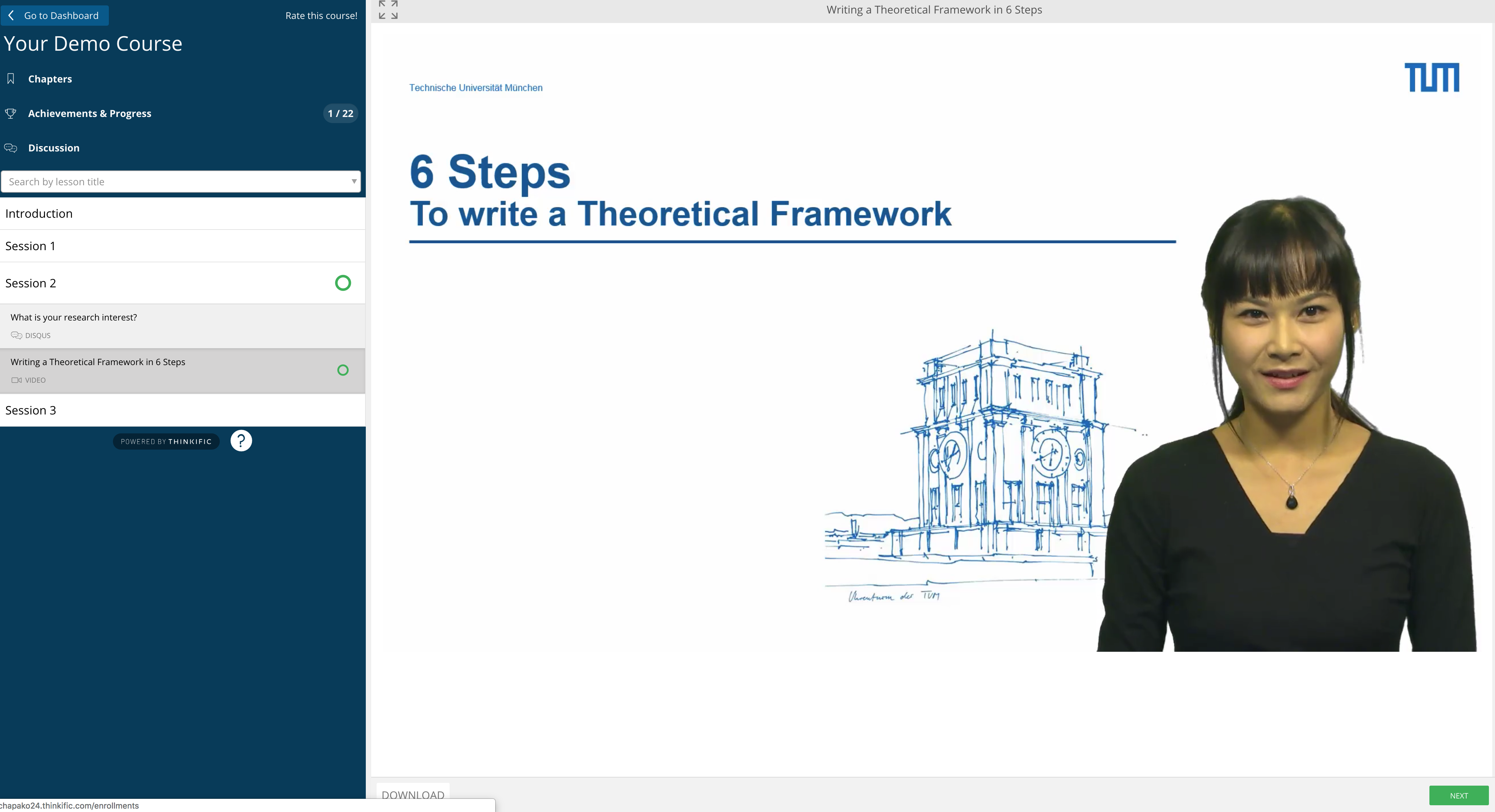
Task: Expand the Introduction chapter
Action: [x=39, y=214]
